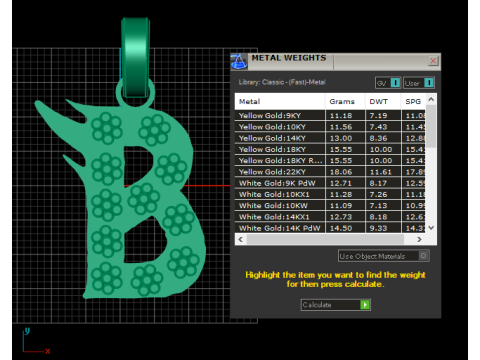Select the White Gold:14K PdW row
The height and width of the screenshot is (360, 480).
pyautogui.click(x=330, y=228)
